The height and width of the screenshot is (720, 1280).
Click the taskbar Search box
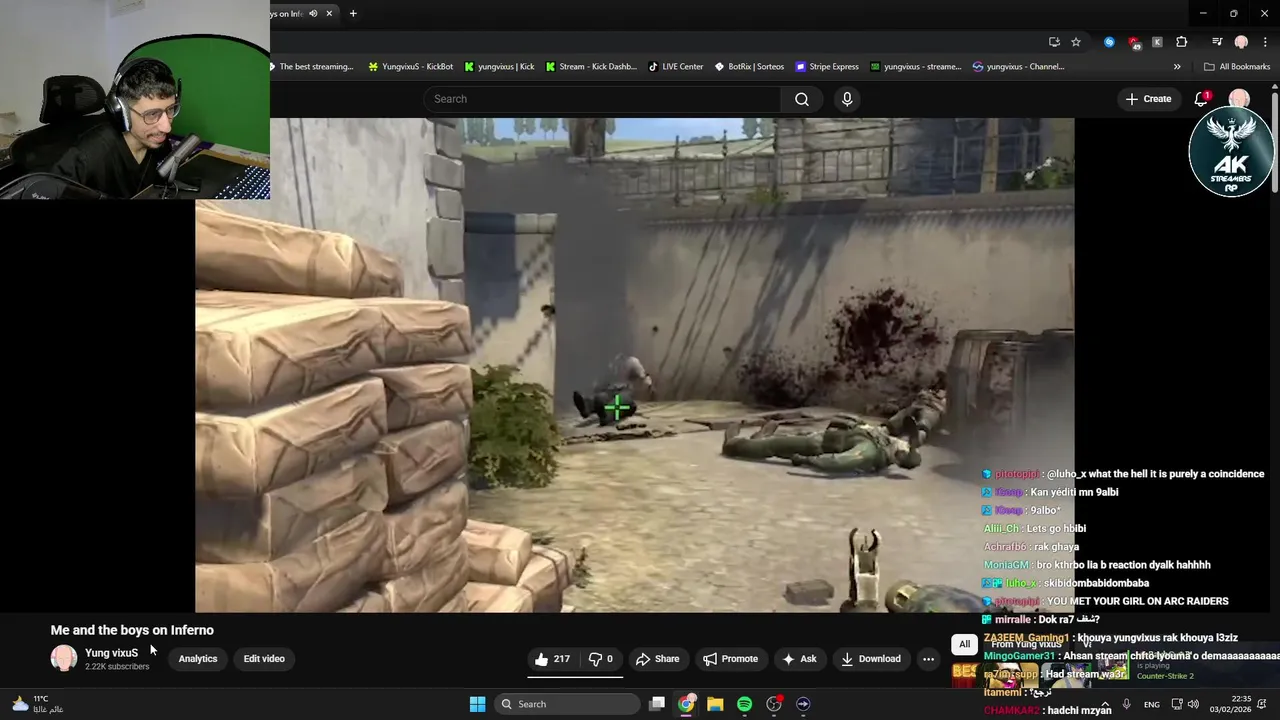point(567,704)
